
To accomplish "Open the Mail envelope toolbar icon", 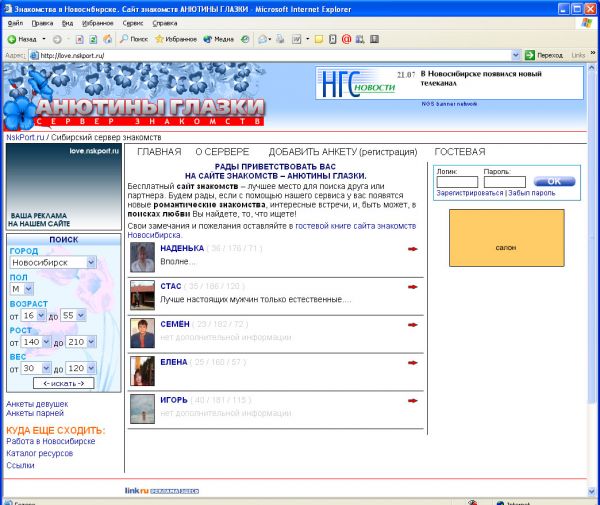I will point(263,39).
